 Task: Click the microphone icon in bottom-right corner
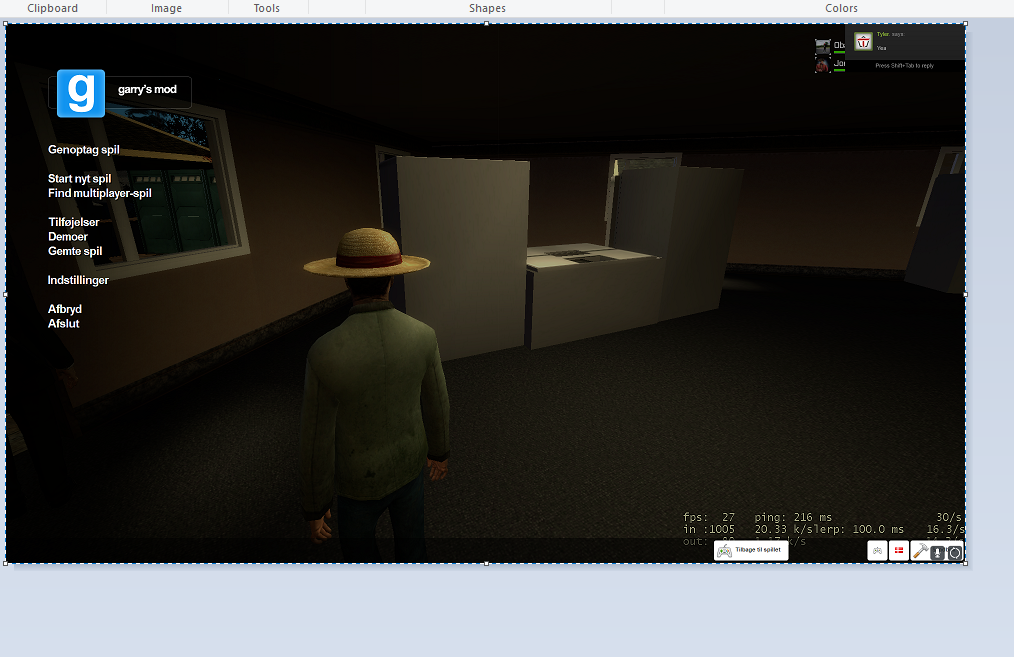tap(938, 552)
